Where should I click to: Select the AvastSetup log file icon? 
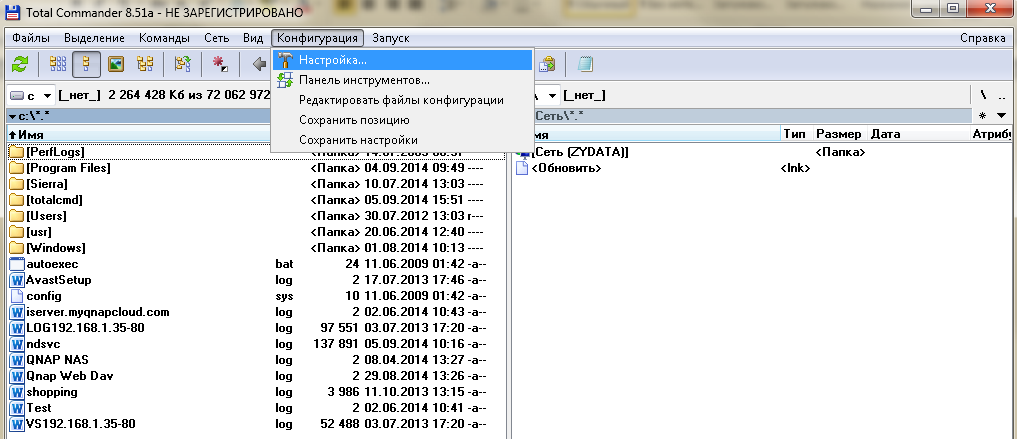coord(17,280)
